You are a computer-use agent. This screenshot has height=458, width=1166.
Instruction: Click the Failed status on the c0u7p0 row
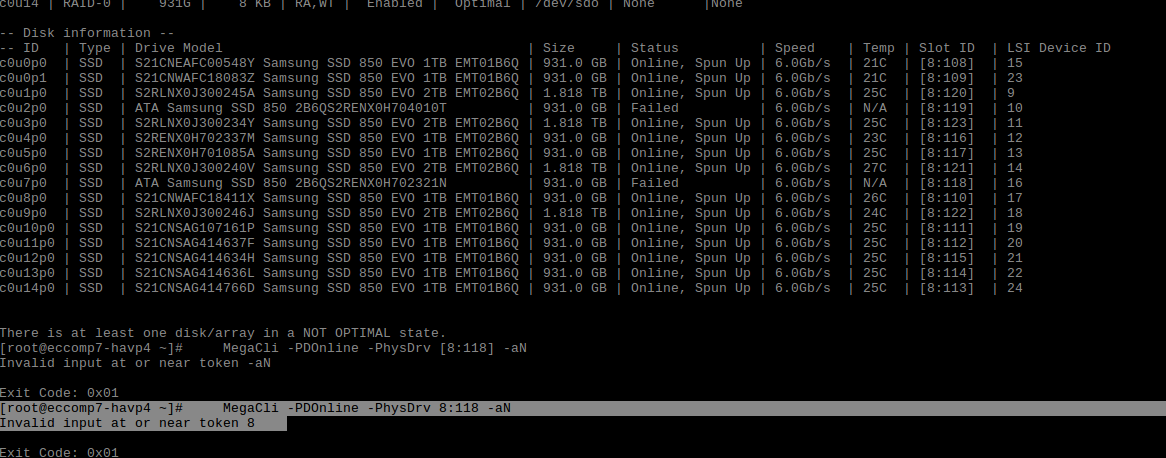coord(654,183)
